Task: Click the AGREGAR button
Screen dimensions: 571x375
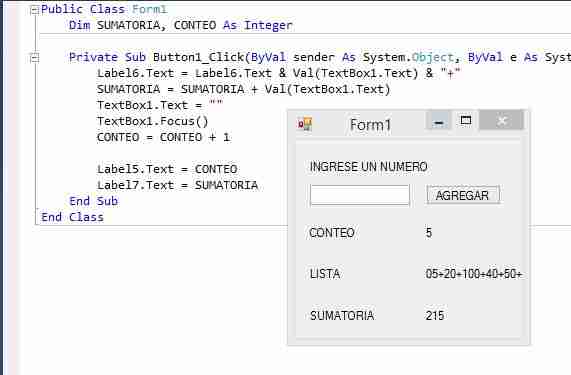Action: coord(463,195)
